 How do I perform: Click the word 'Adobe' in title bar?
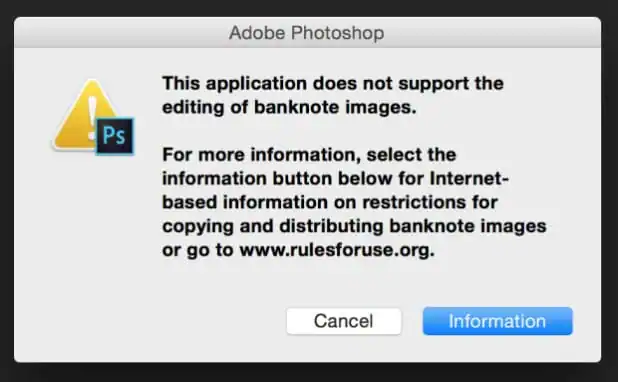[257, 33]
